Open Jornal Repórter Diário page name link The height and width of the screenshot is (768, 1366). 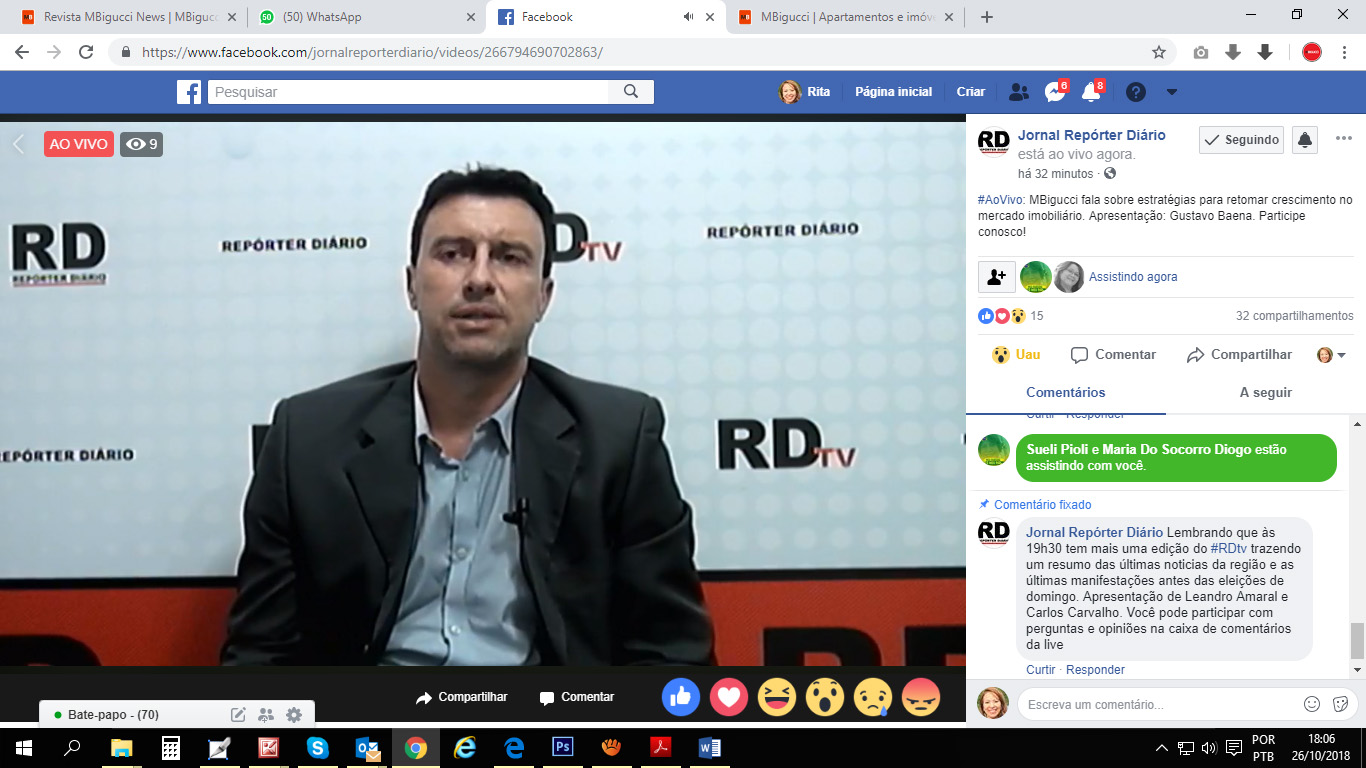click(x=1092, y=135)
